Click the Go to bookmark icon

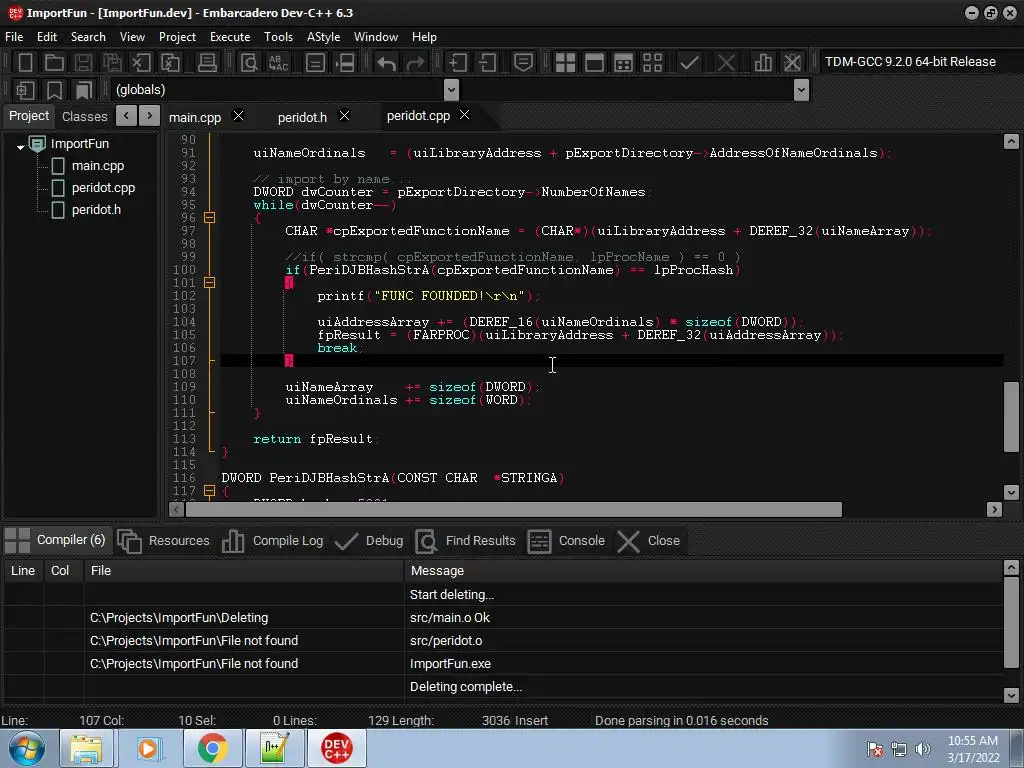[83, 89]
